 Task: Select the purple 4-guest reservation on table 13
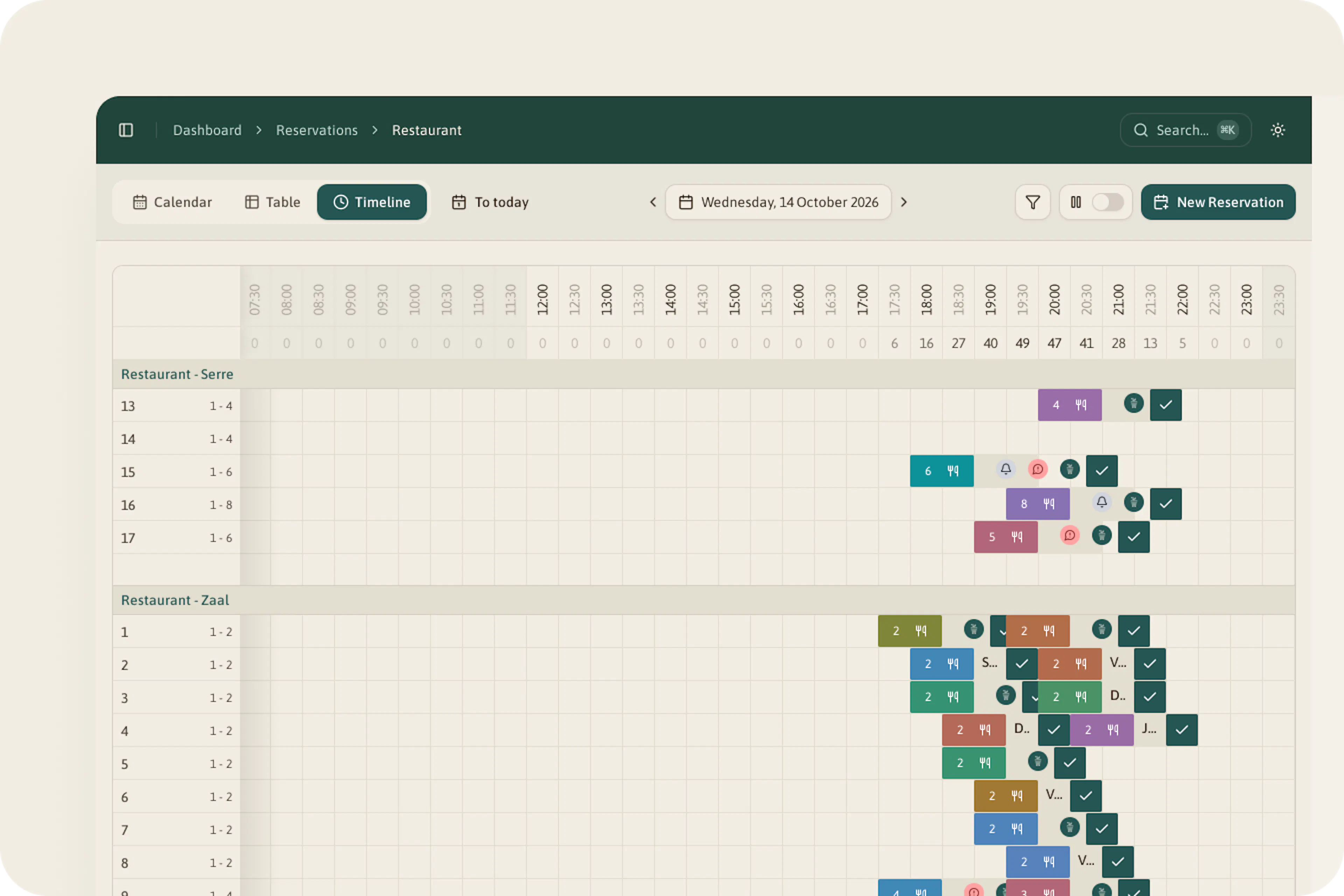point(1070,405)
